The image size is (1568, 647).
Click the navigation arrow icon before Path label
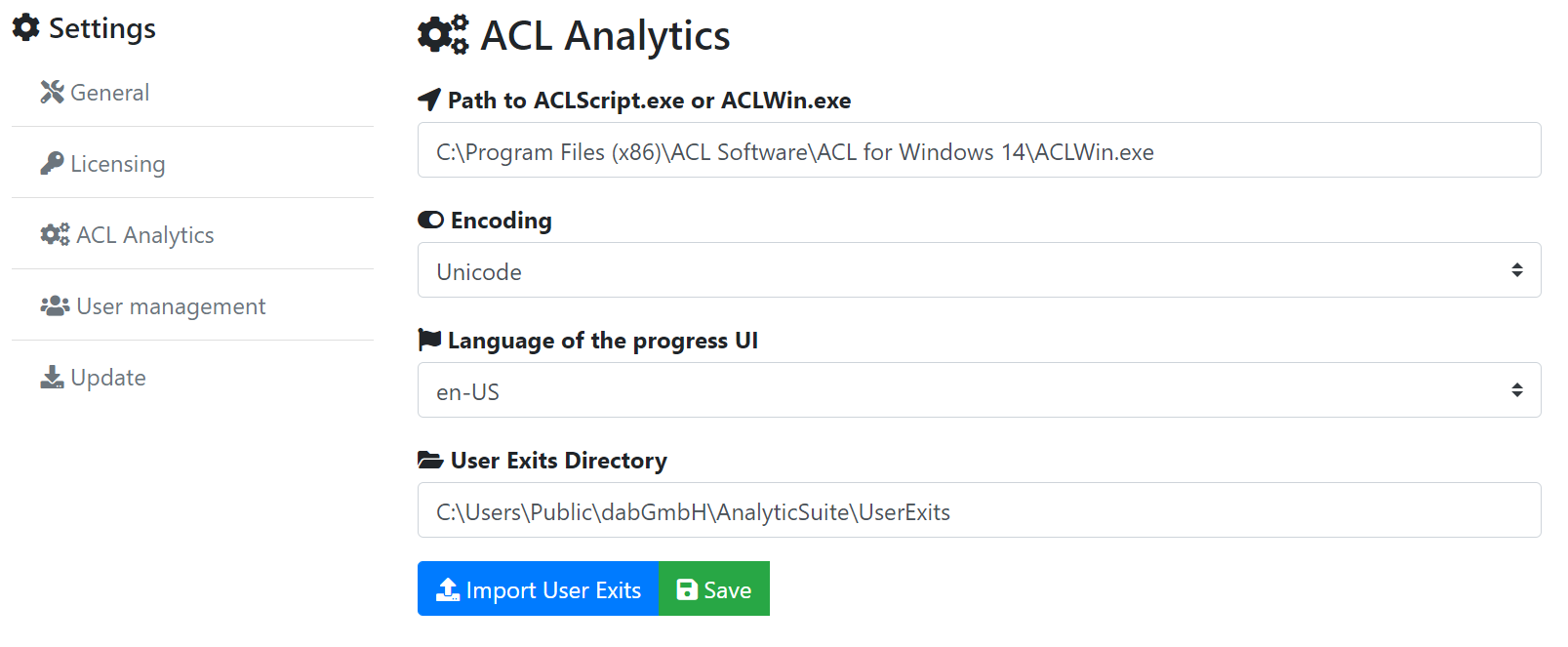428,99
